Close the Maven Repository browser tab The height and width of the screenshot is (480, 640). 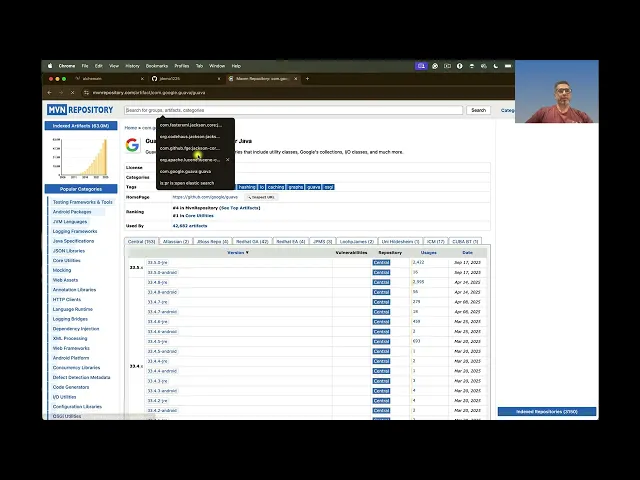click(x=296, y=78)
